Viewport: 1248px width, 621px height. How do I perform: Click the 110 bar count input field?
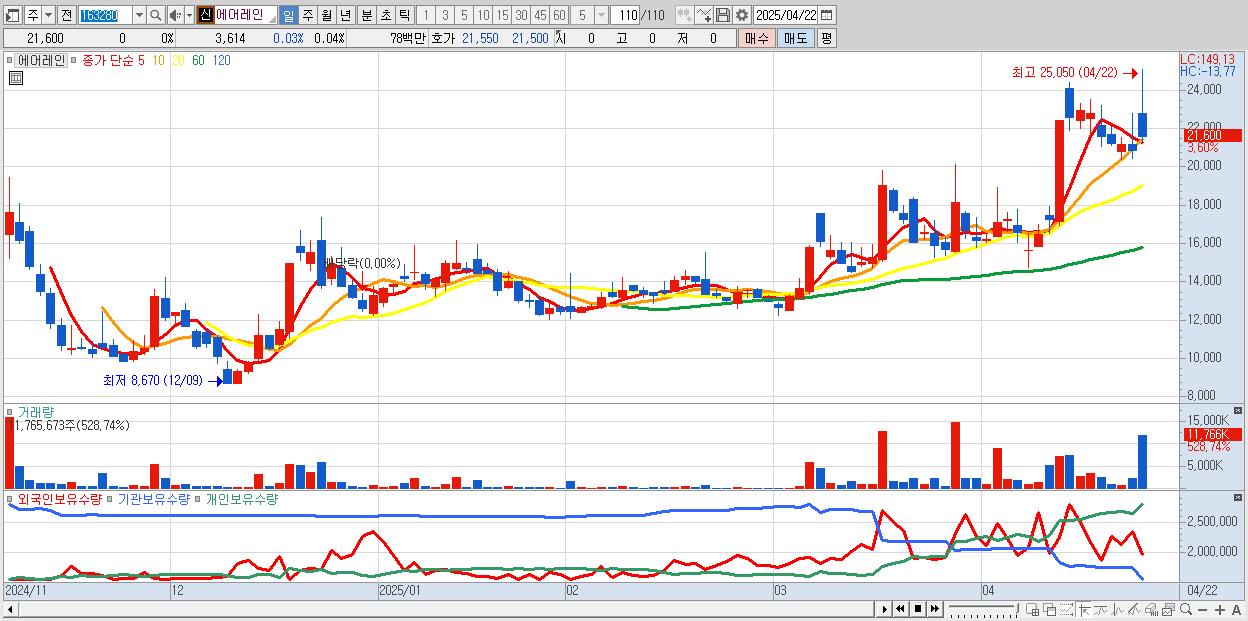[x=625, y=16]
